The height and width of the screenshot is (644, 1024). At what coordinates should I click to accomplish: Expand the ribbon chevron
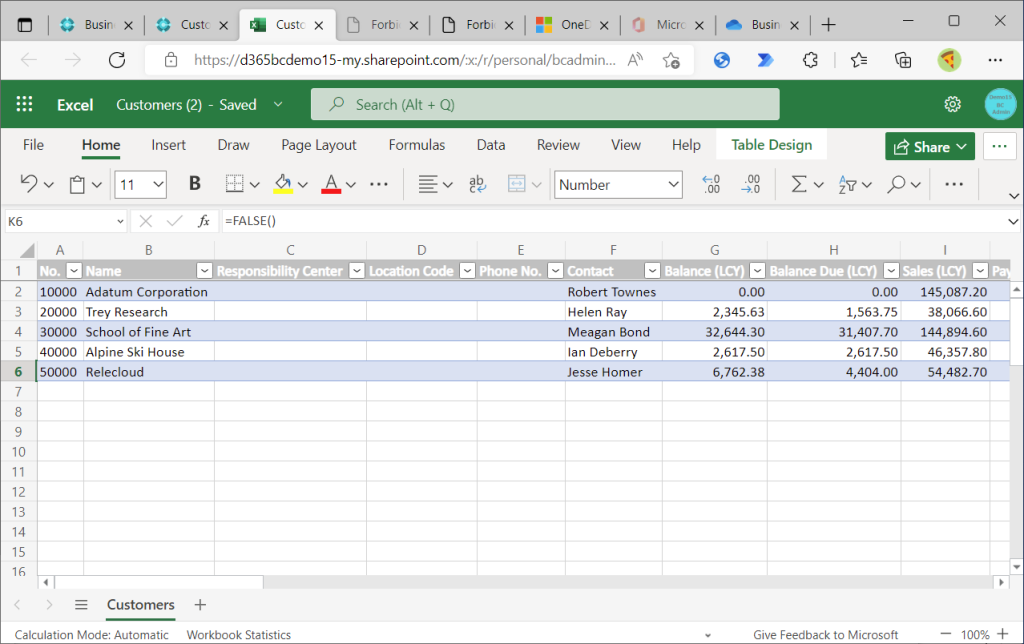click(x=1014, y=196)
